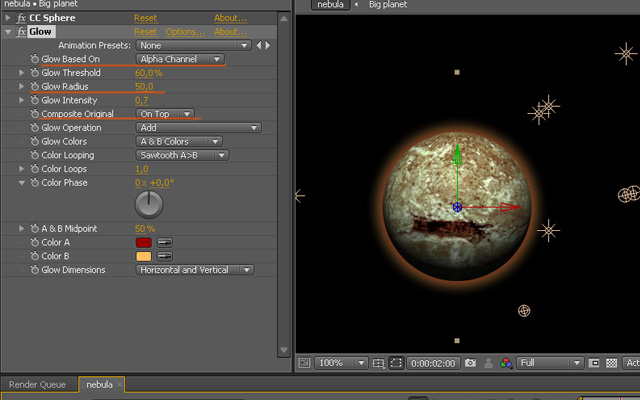Expand the Glow Intensity property
The image size is (640, 400).
pyautogui.click(x=21, y=100)
